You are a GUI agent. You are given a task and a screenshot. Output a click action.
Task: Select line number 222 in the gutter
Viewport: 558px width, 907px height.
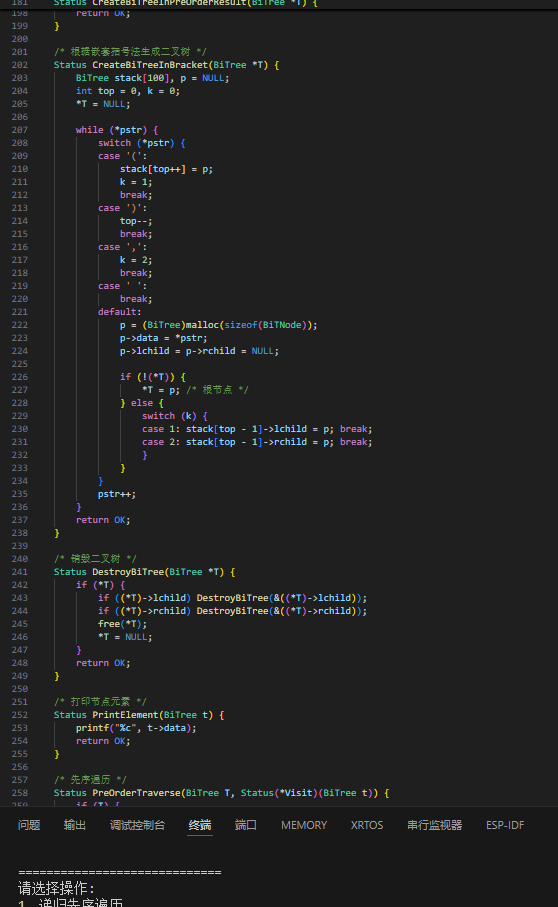click(20, 325)
